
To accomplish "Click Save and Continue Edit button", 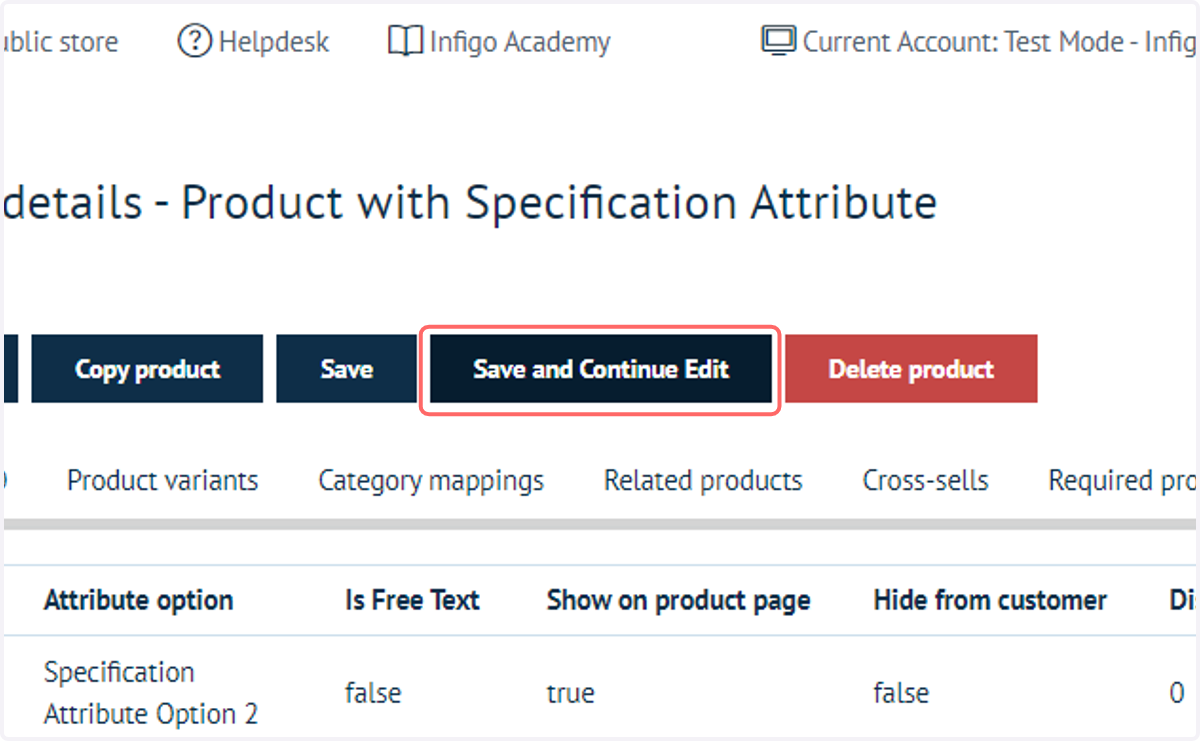I will point(601,369).
